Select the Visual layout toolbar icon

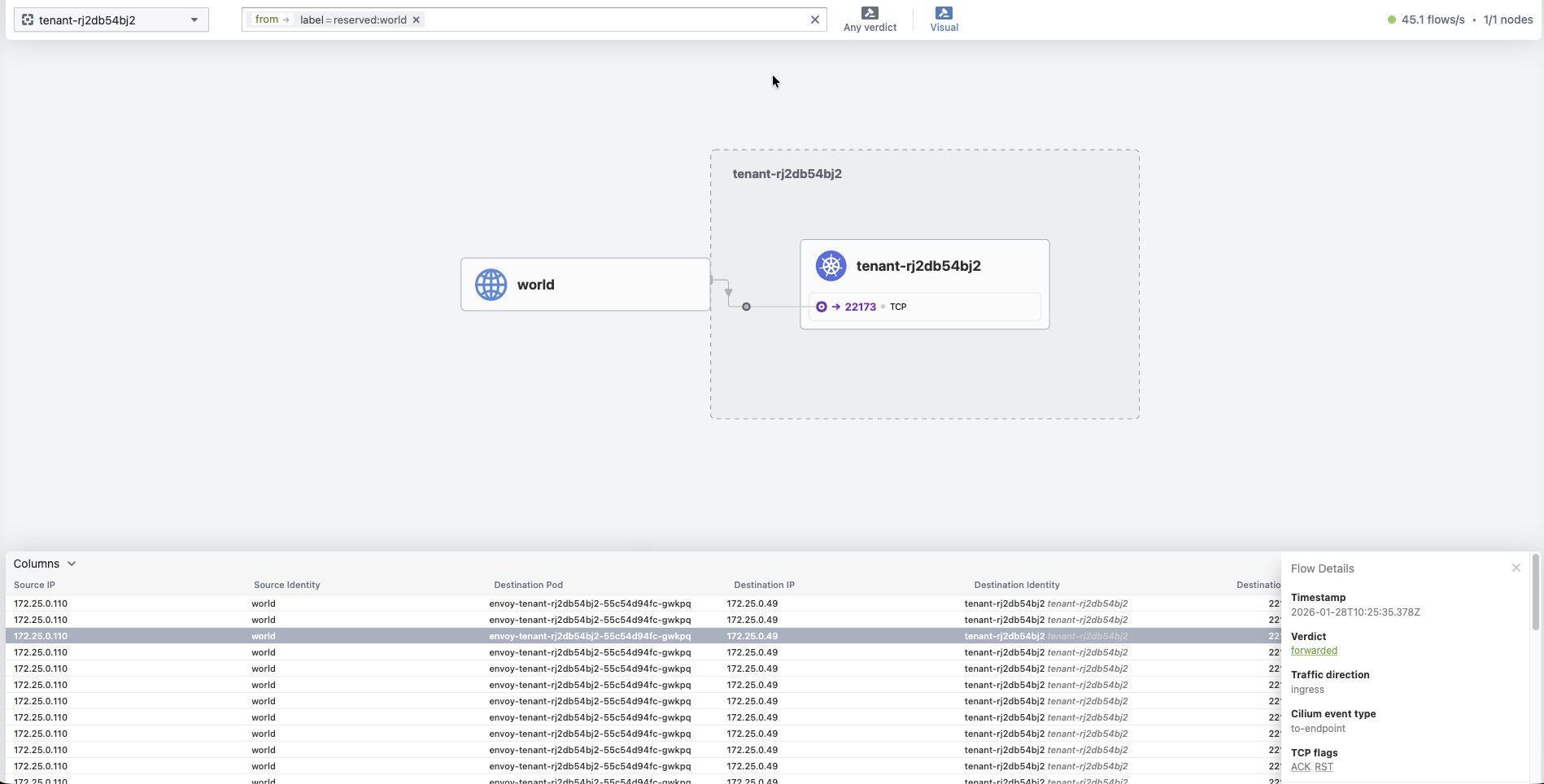click(944, 12)
